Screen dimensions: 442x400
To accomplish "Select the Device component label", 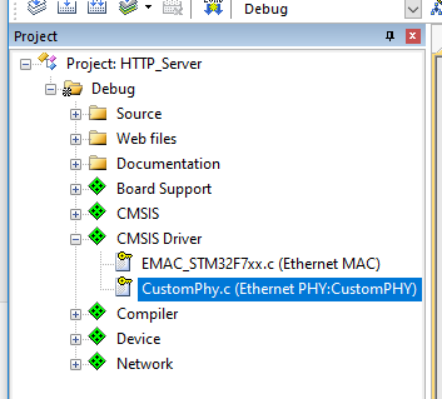I will [139, 339].
